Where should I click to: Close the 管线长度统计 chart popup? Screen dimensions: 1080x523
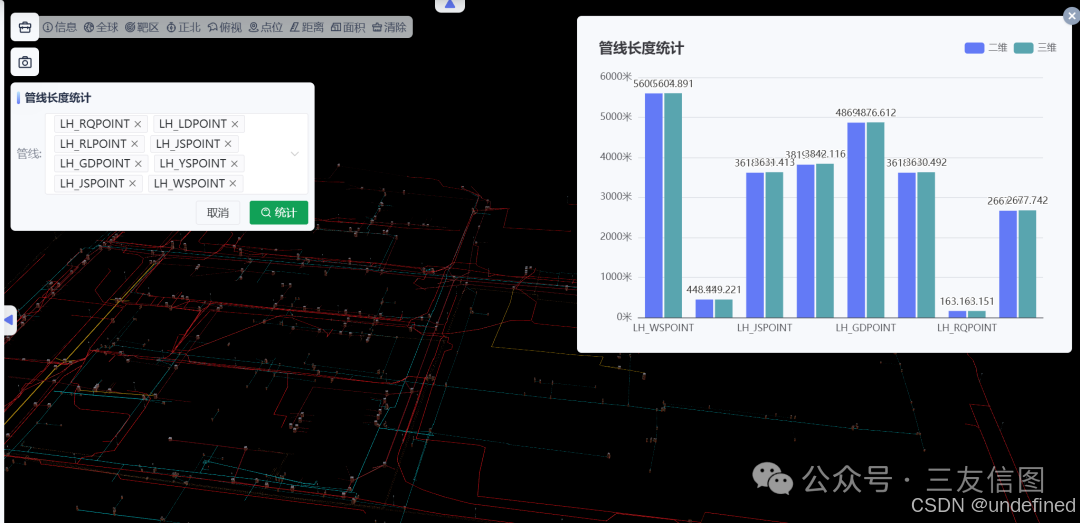click(x=1072, y=14)
